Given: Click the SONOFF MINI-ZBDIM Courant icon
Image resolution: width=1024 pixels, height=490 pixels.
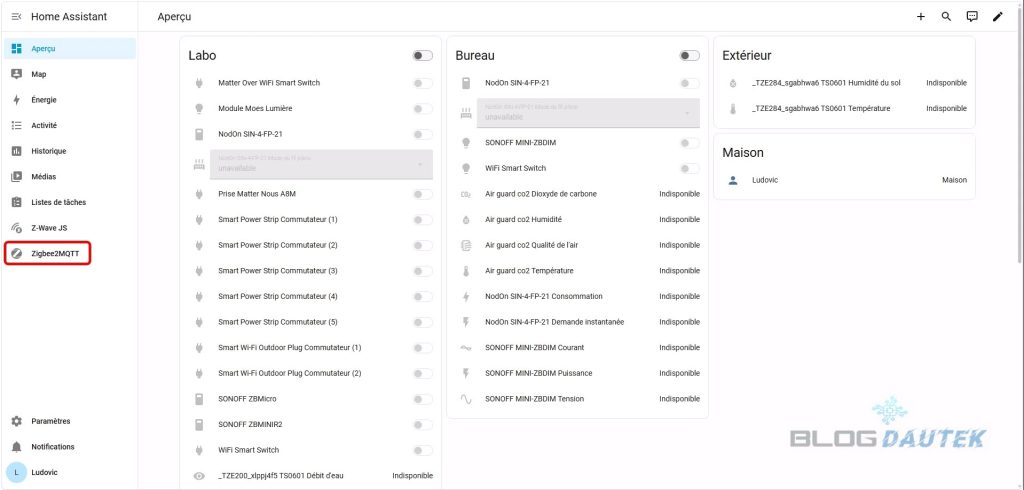Looking at the screenshot, I should (466, 348).
